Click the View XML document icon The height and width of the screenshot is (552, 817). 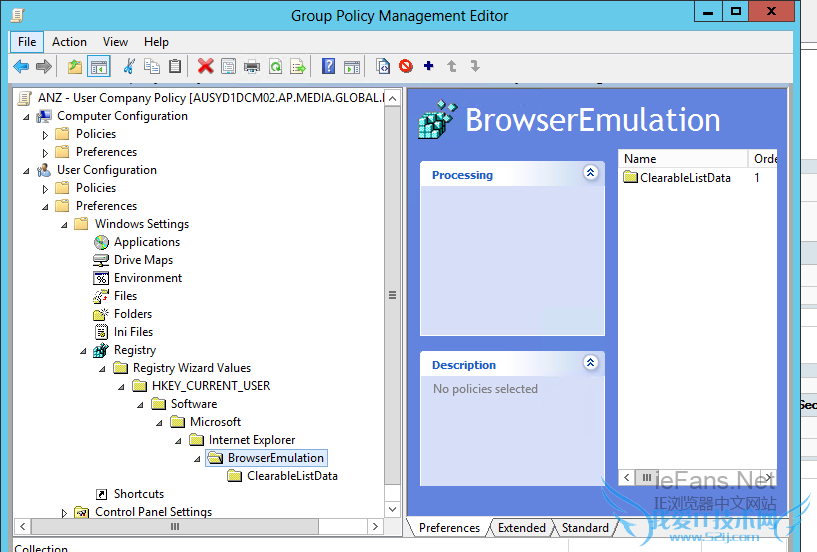coord(383,66)
